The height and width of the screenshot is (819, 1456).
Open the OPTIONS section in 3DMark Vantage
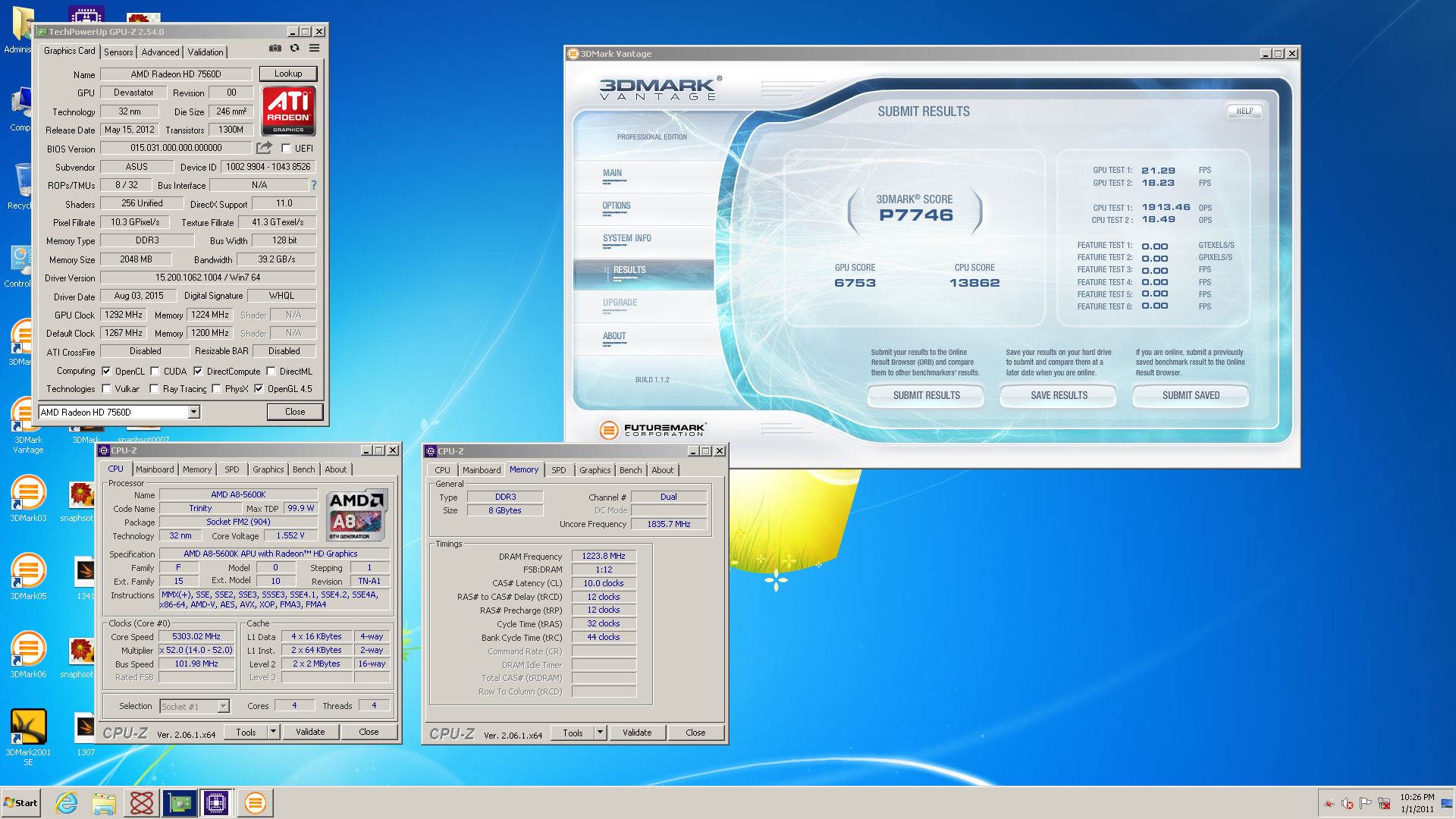tap(617, 206)
